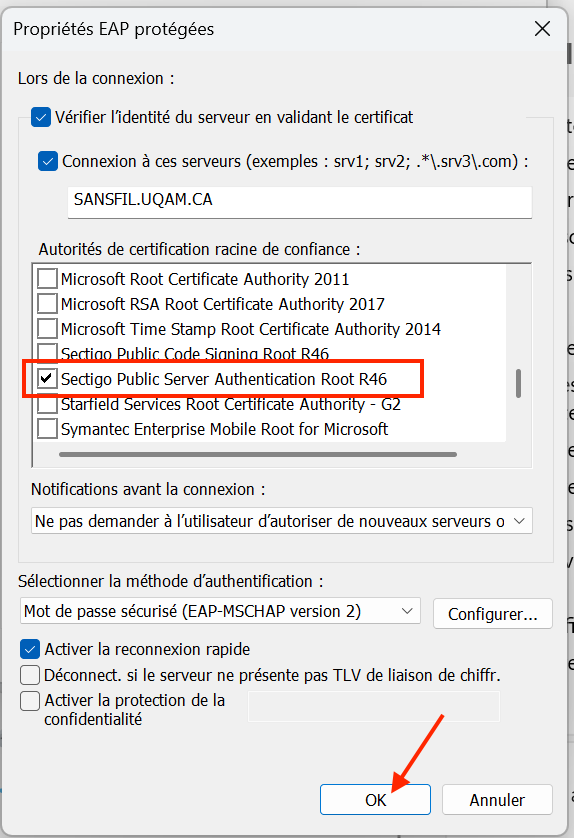Click the Configurer... button

[493, 614]
